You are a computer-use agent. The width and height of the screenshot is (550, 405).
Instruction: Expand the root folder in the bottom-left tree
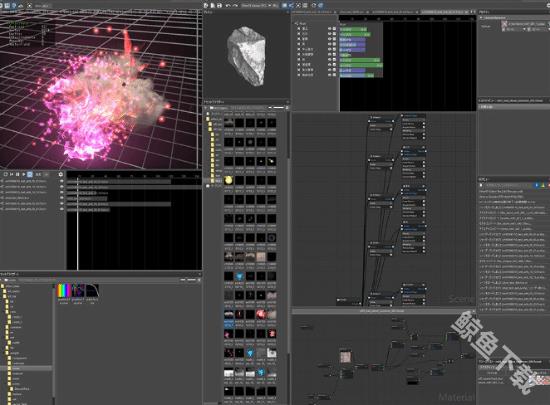pos(3,286)
